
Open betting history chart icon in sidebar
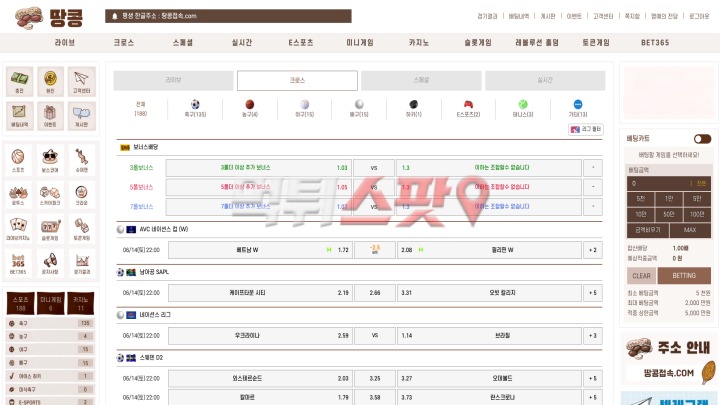[19, 115]
